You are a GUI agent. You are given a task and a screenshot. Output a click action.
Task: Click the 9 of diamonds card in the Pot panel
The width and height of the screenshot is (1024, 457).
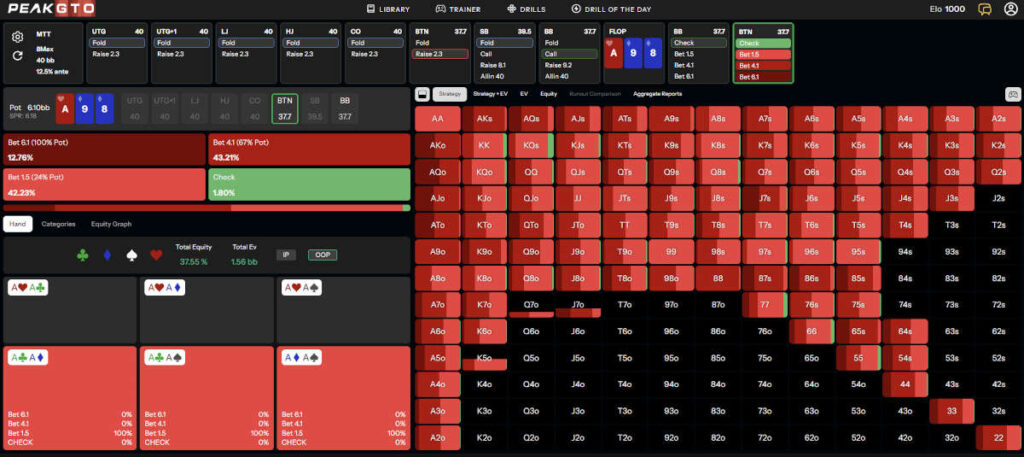(x=84, y=108)
